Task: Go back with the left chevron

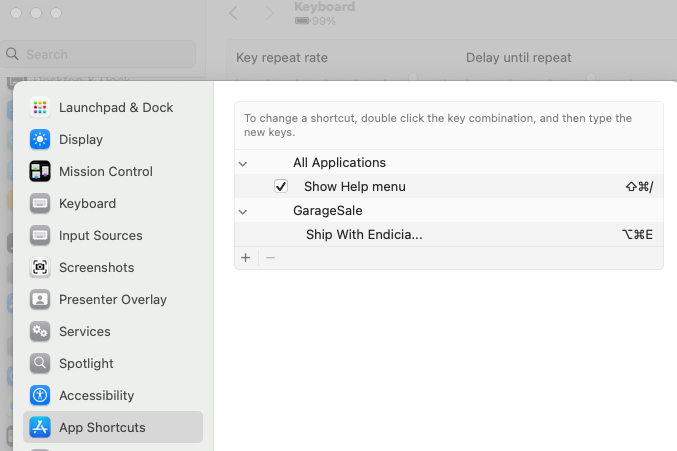Action: pos(233,13)
